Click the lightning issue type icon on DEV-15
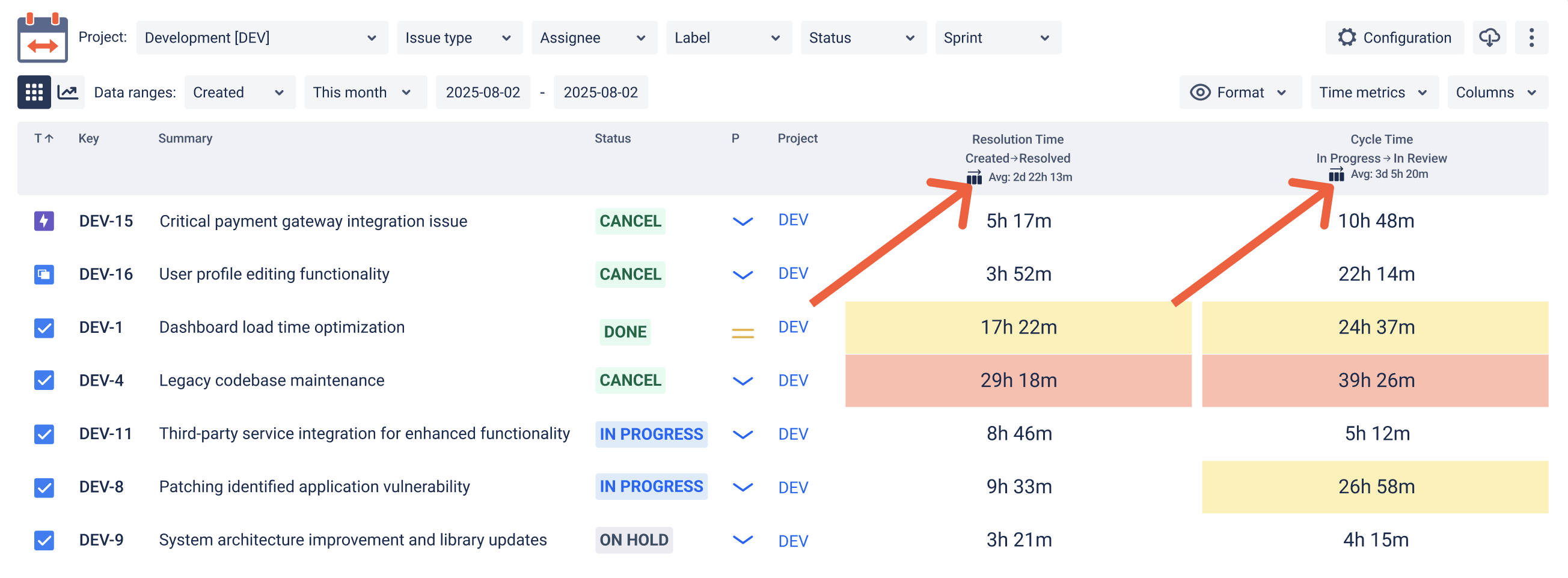Image resolution: width=1568 pixels, height=578 pixels. pyautogui.click(x=43, y=221)
